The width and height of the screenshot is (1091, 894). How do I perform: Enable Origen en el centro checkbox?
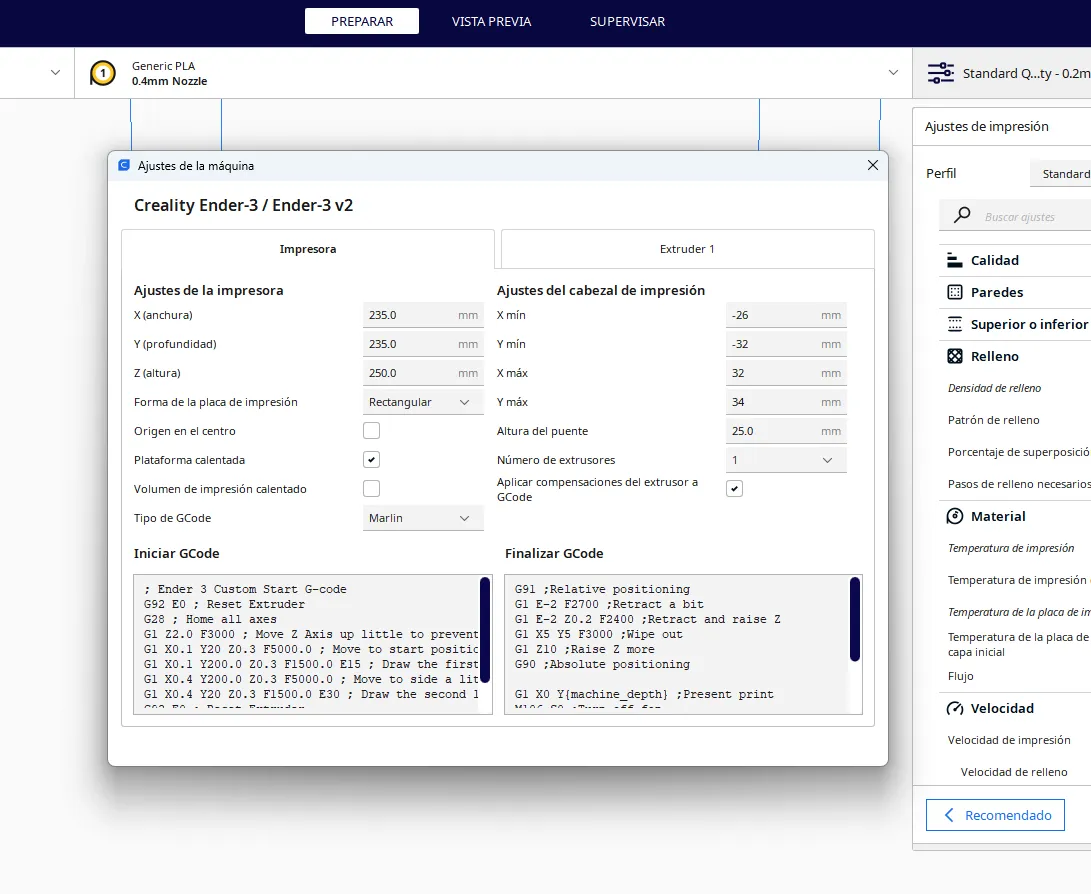[372, 431]
